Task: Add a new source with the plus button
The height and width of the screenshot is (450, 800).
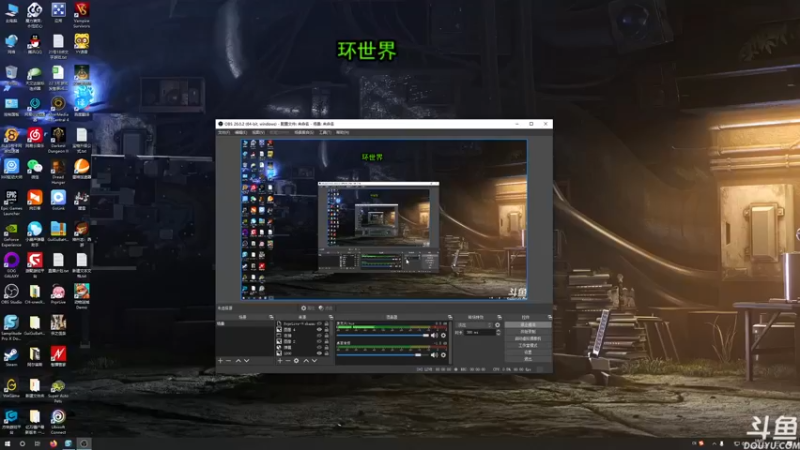Action: (280, 361)
